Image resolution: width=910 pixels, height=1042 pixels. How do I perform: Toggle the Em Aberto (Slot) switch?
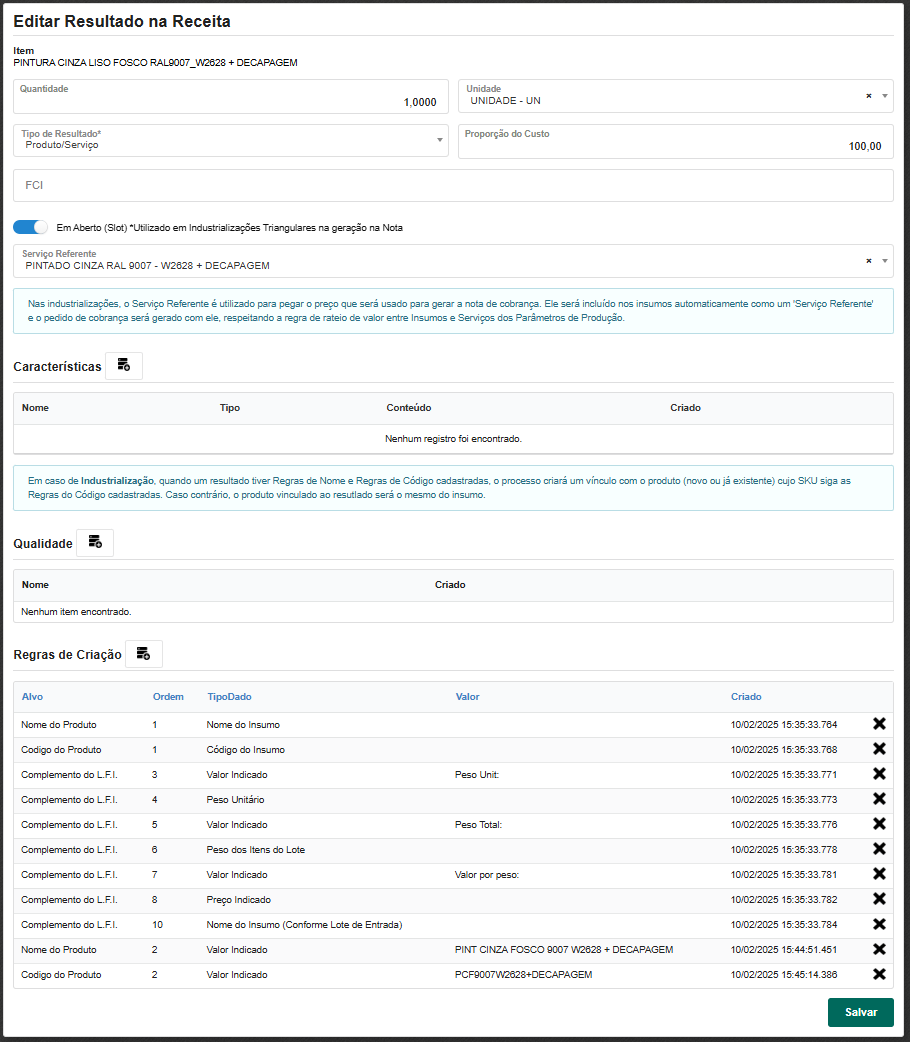31,227
